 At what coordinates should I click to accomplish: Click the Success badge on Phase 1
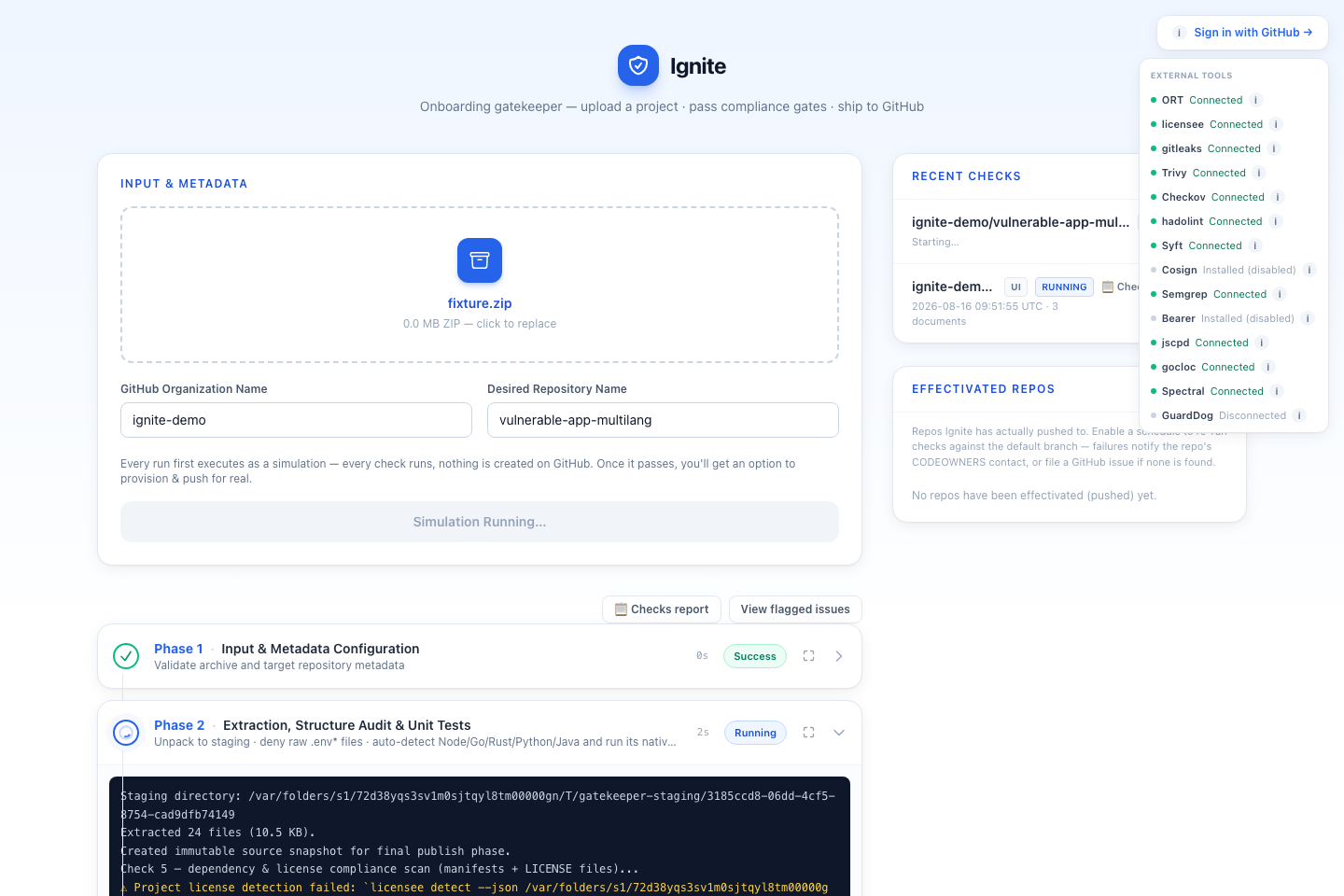point(755,656)
